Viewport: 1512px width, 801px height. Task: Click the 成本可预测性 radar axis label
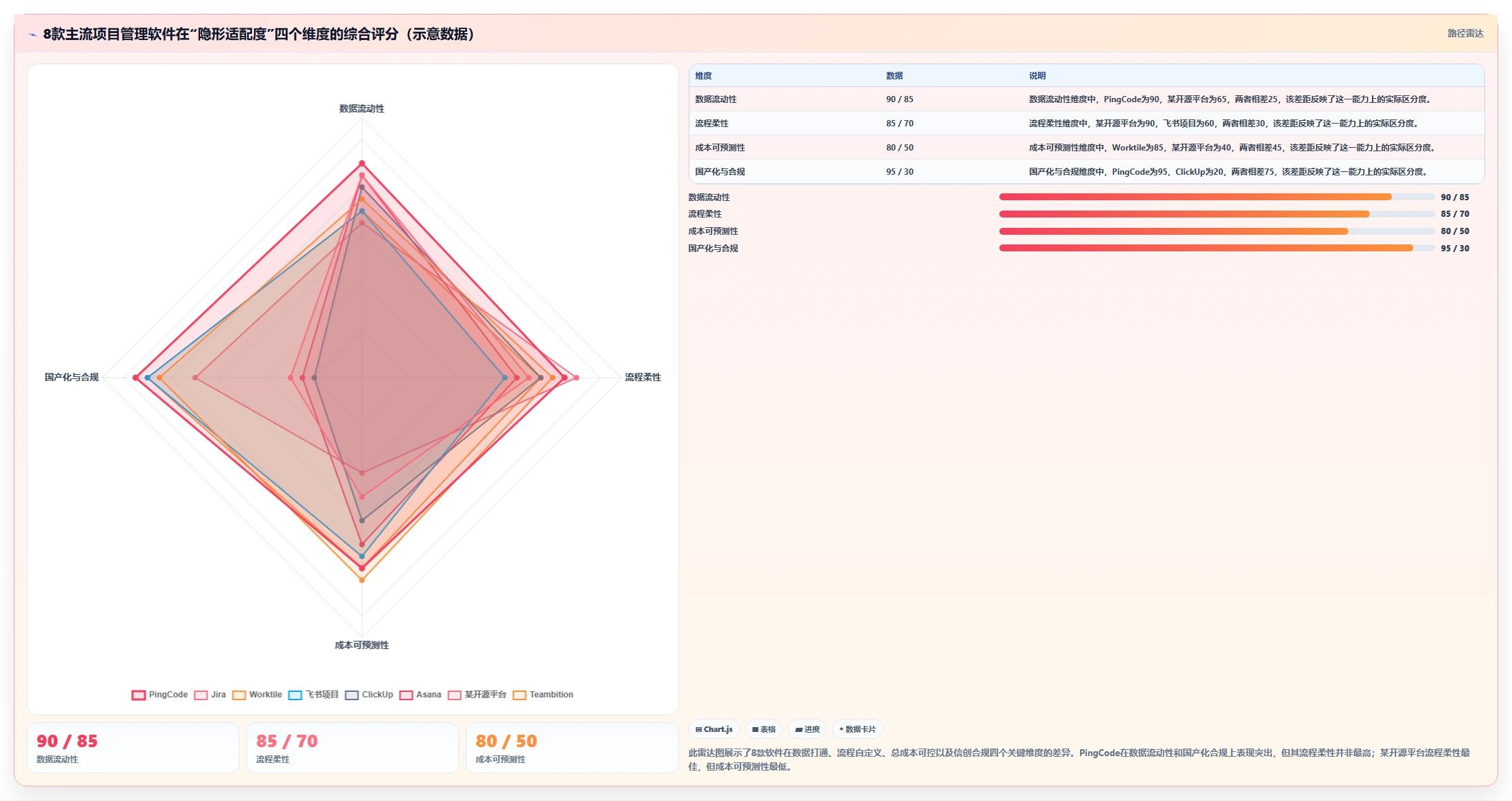pos(362,645)
